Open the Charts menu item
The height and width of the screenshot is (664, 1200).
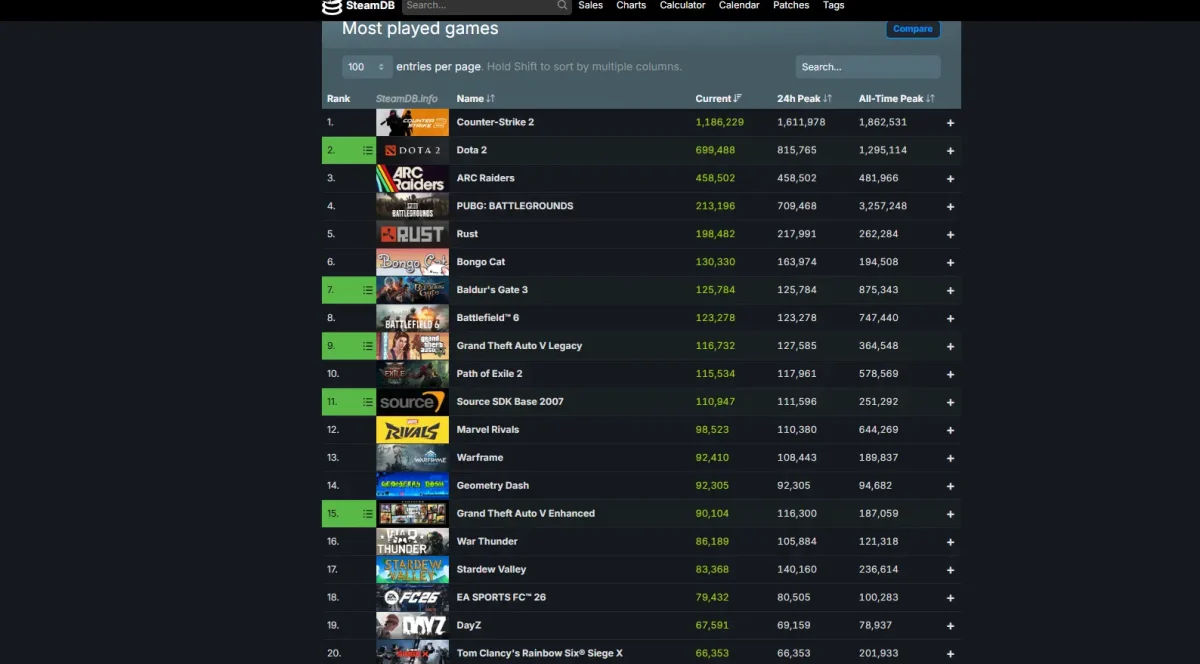[630, 6]
